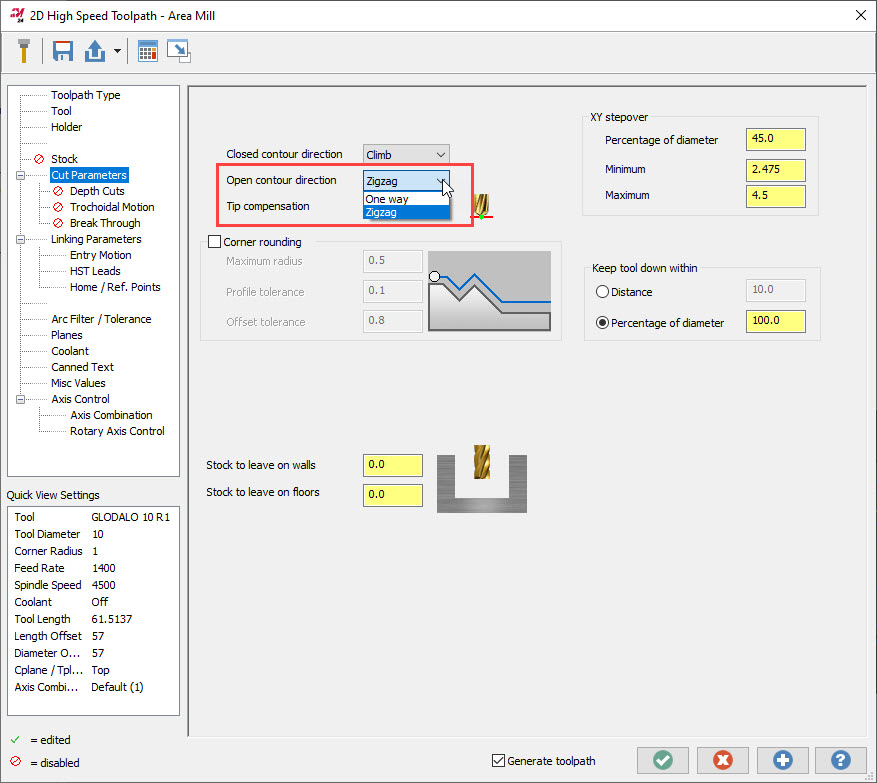Click the tool manager hammer icon

click(23, 51)
